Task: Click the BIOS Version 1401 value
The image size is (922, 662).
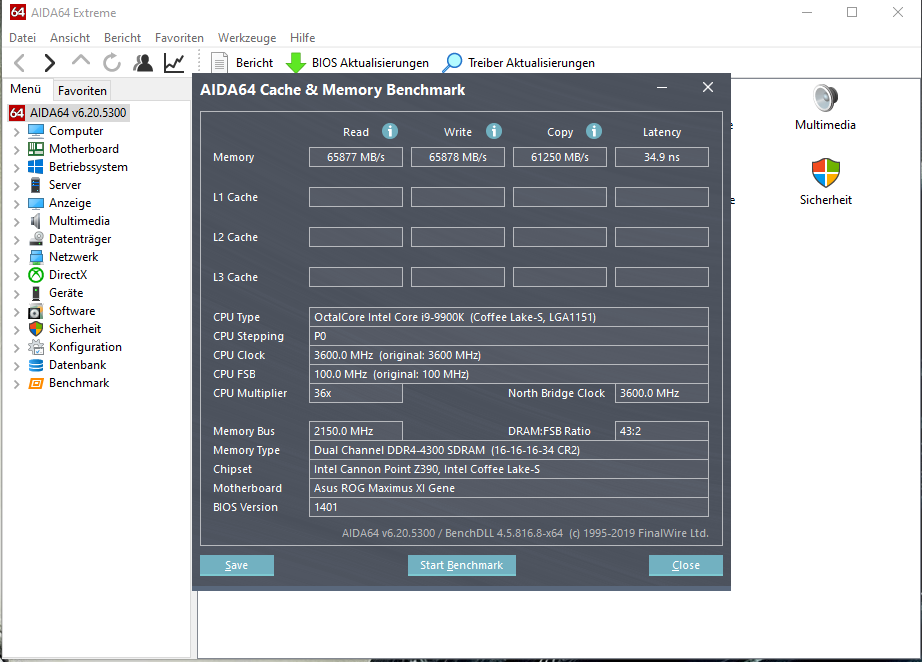Action: [x=509, y=507]
